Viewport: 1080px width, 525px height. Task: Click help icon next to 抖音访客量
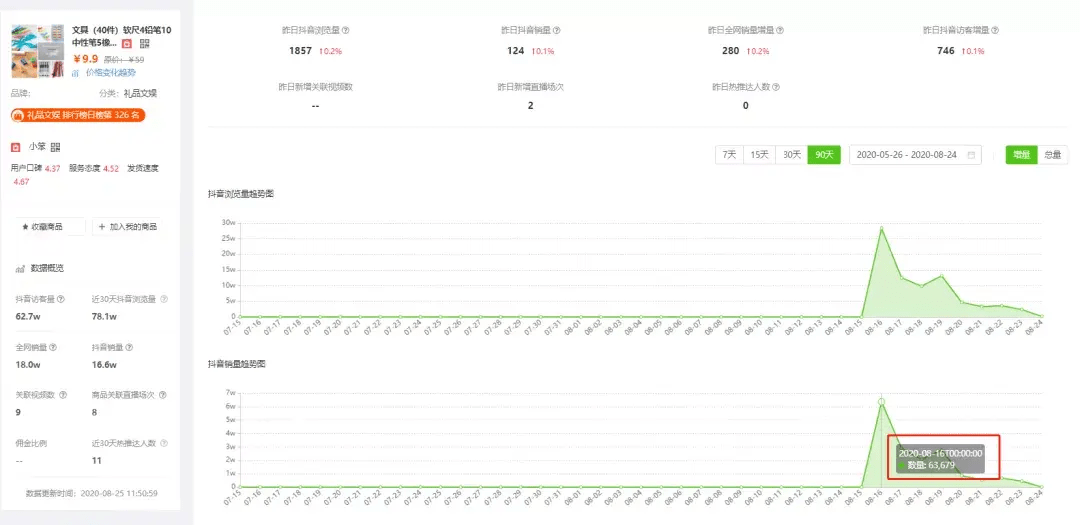coord(61,300)
